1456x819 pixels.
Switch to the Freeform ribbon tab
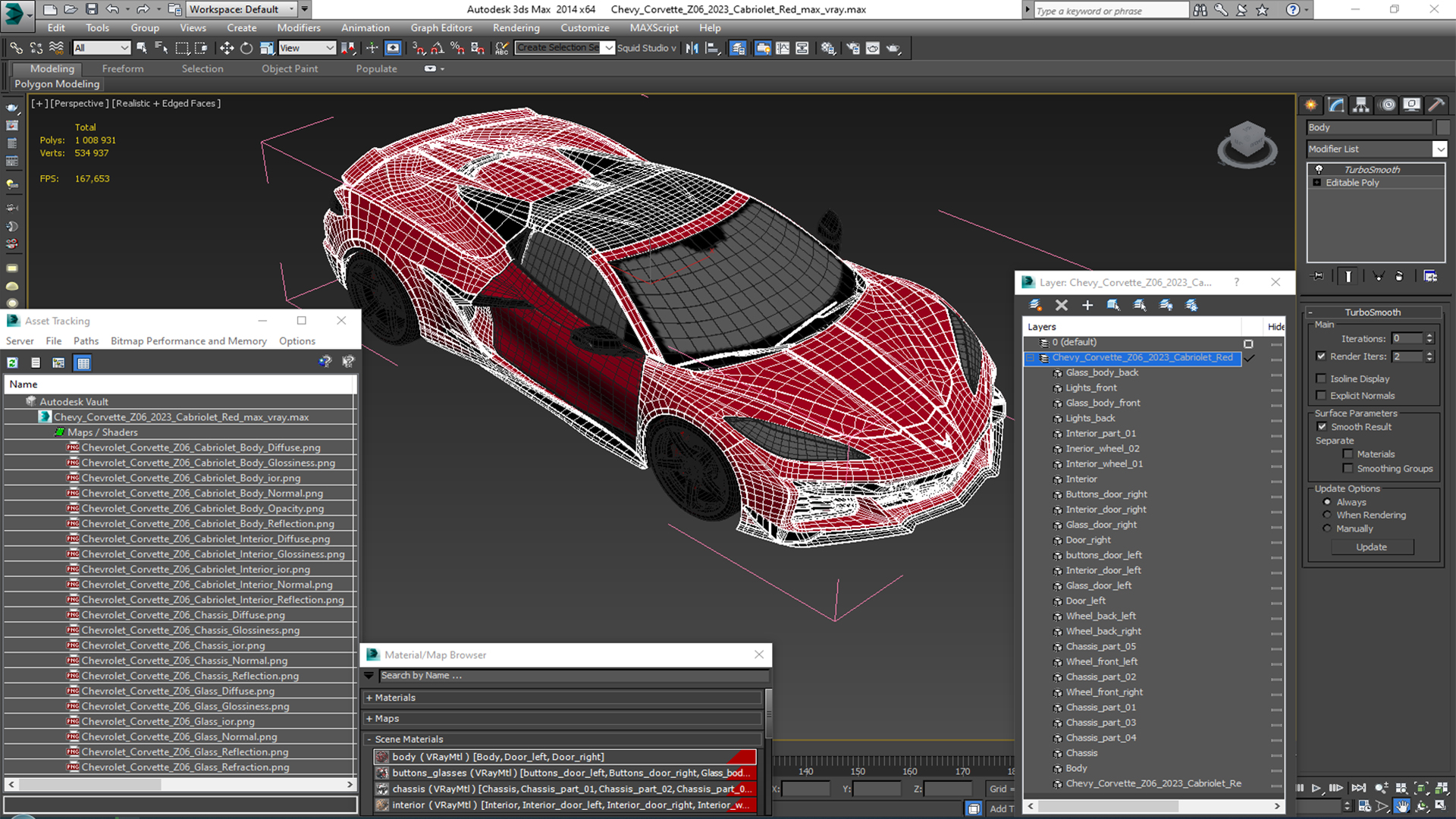[x=123, y=68]
